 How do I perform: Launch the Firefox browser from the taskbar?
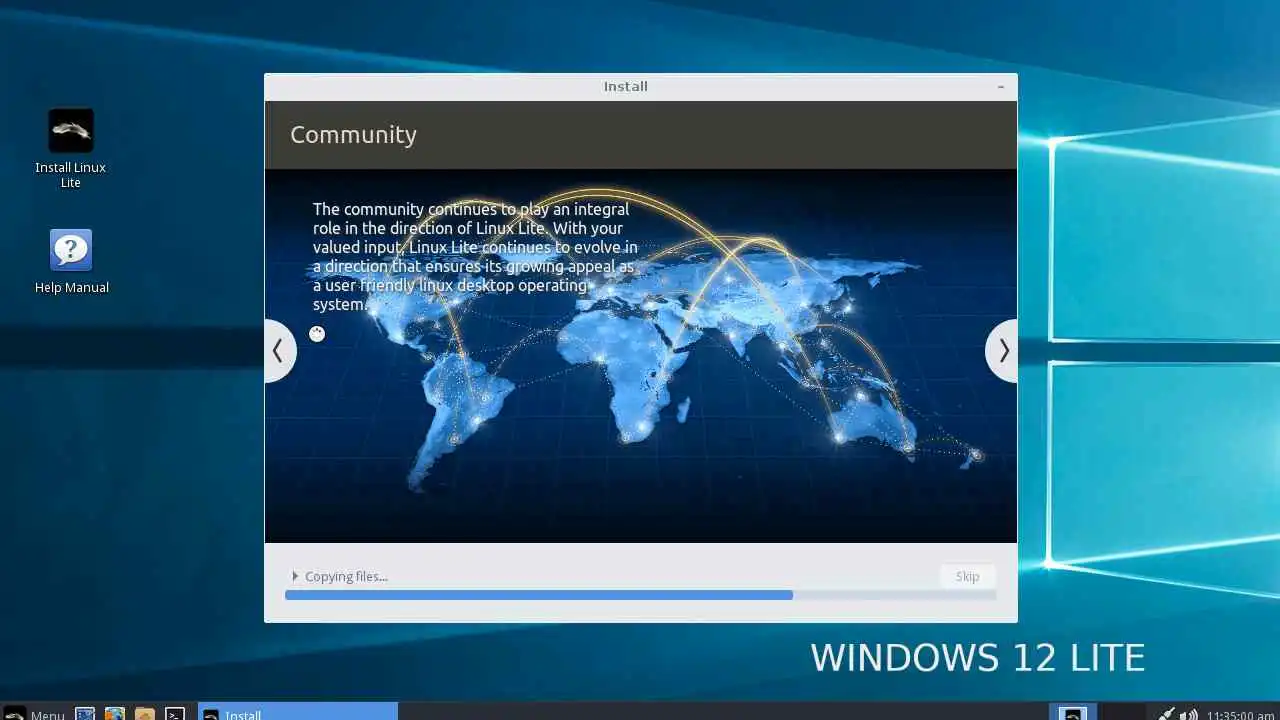(x=115, y=713)
